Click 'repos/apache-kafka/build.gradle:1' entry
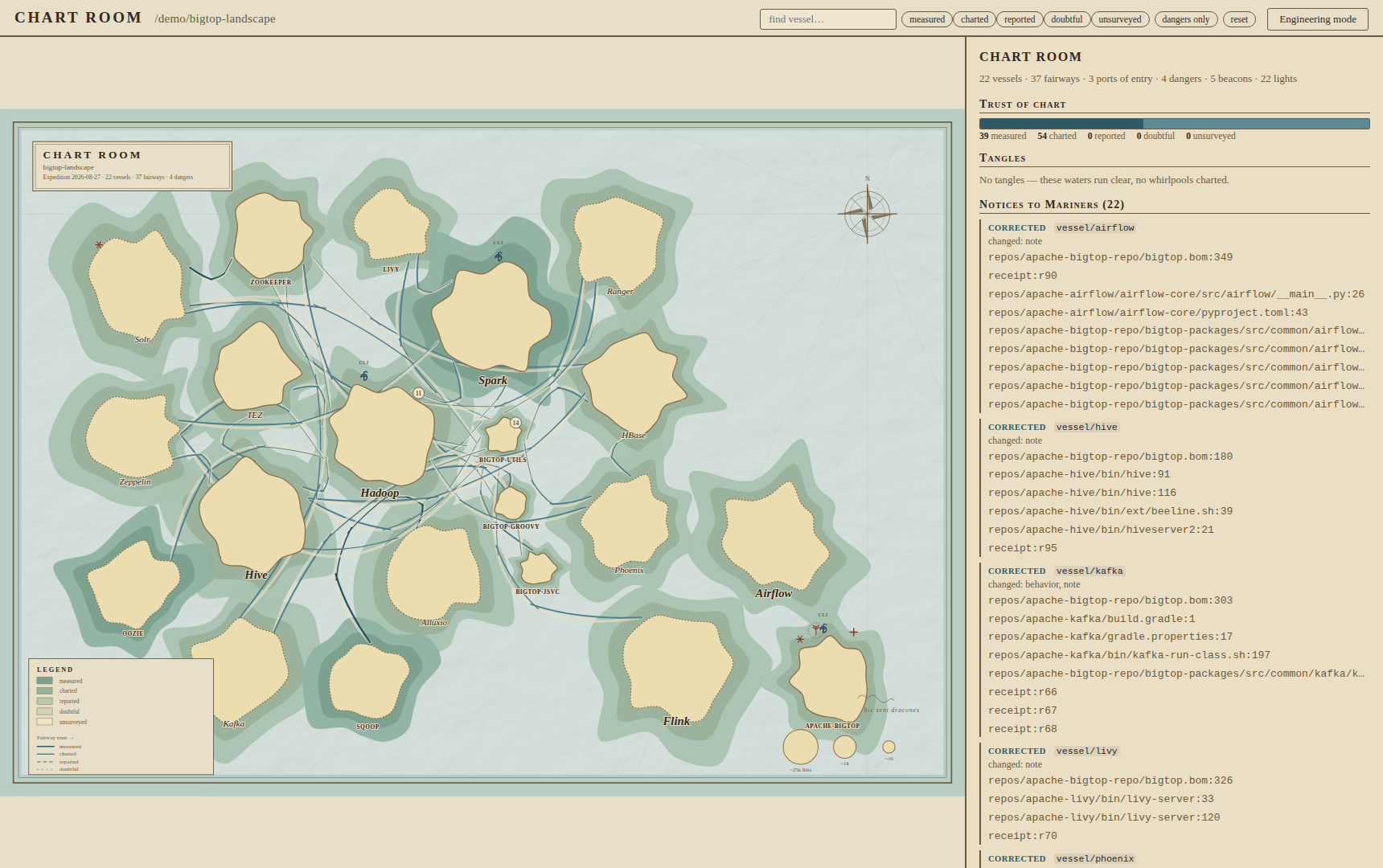The width and height of the screenshot is (1383, 868). coord(1092,619)
